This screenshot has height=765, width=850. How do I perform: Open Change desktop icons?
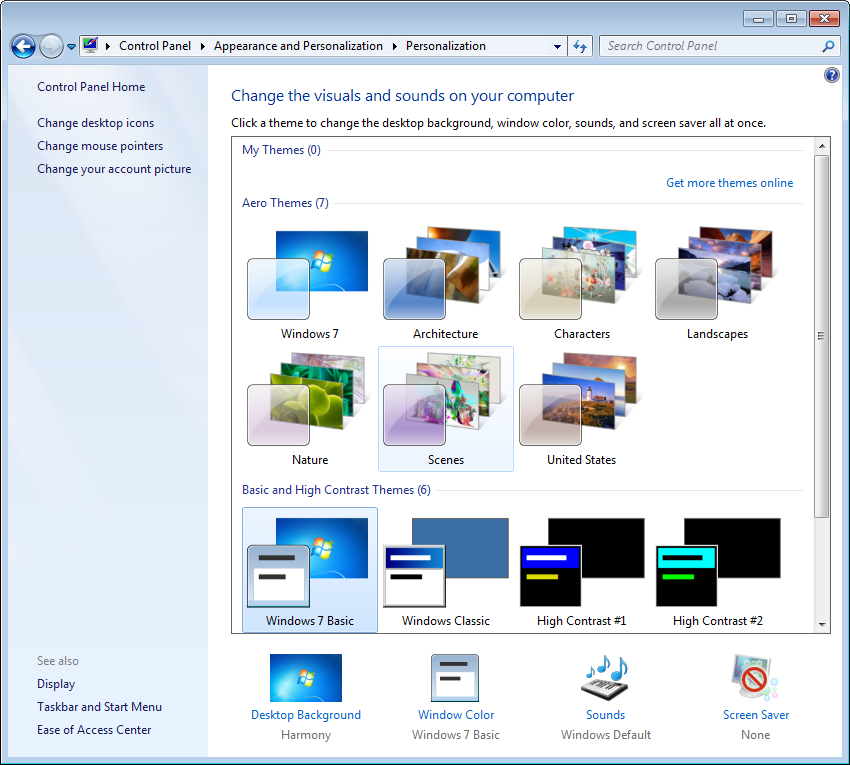[95, 123]
